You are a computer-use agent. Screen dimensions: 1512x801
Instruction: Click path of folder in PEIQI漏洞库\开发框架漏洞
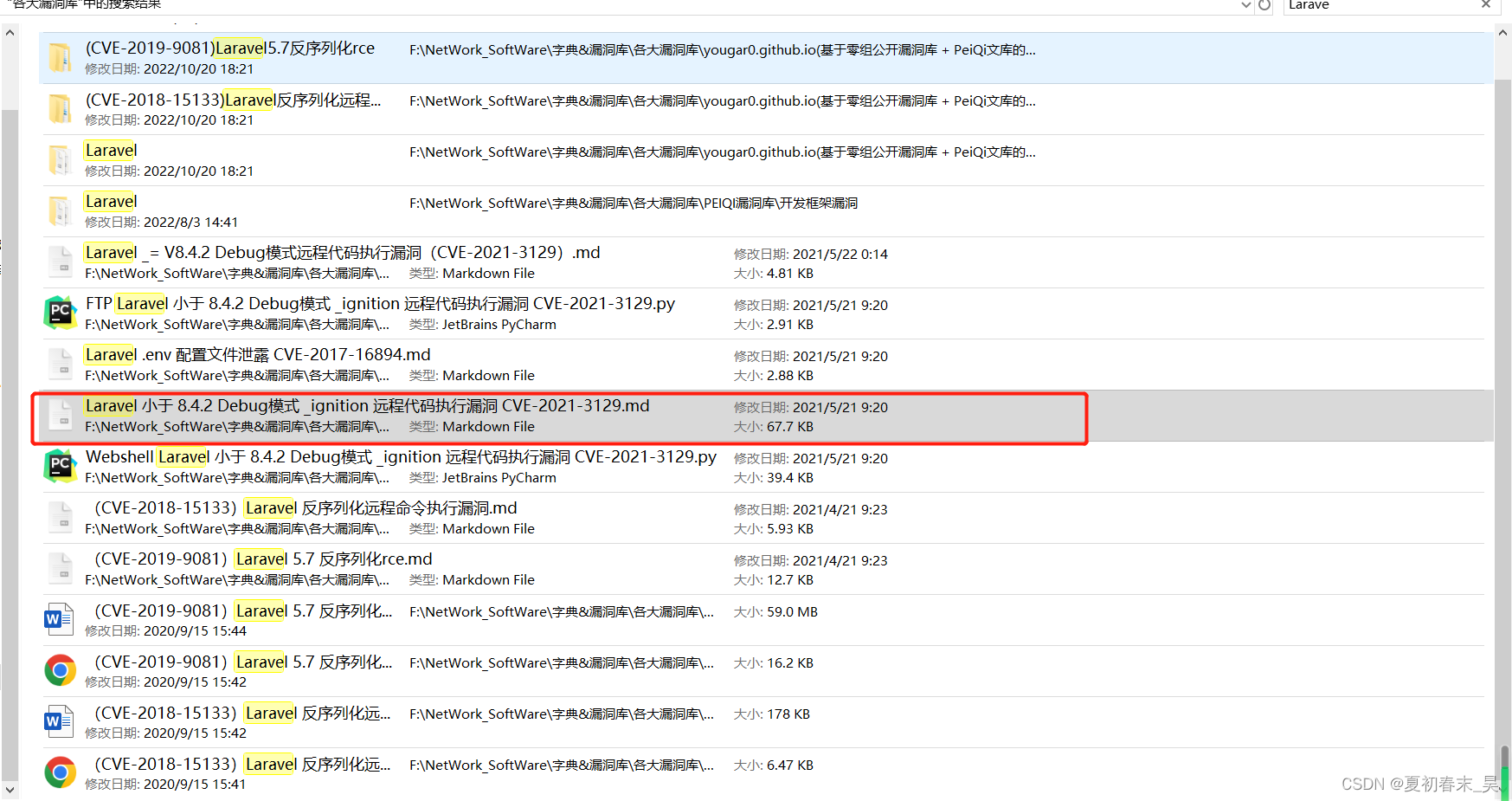pyautogui.click(x=634, y=203)
